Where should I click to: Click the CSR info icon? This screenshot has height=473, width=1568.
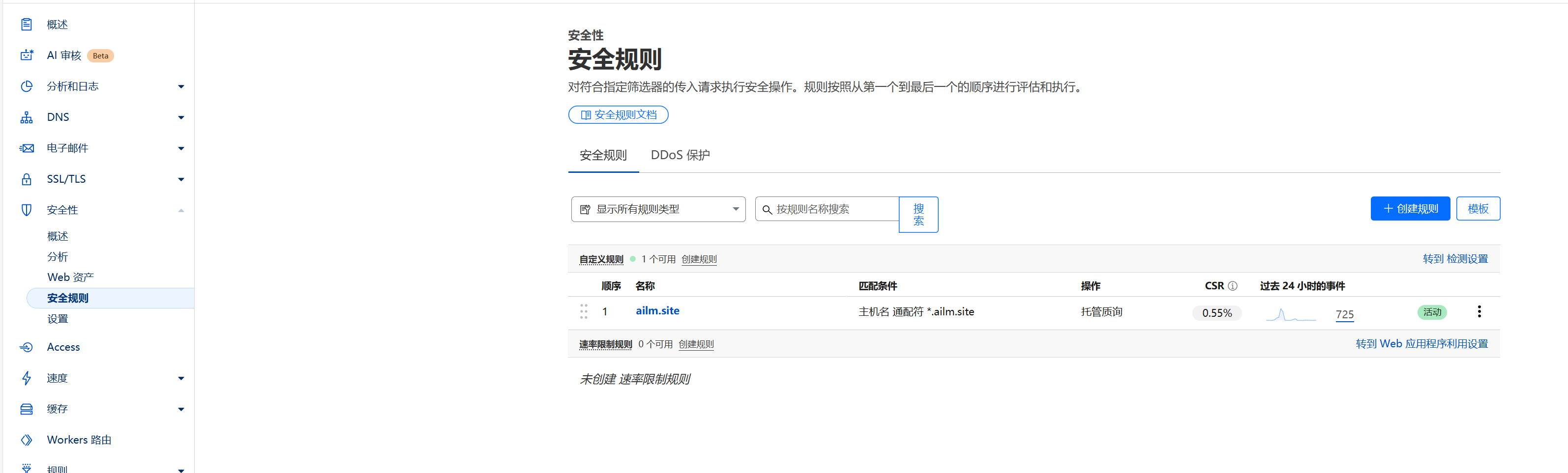[1232, 286]
